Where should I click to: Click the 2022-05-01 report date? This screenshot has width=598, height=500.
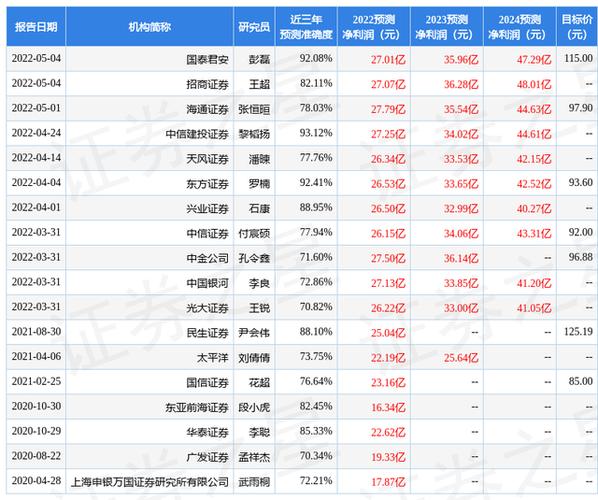click(36, 108)
